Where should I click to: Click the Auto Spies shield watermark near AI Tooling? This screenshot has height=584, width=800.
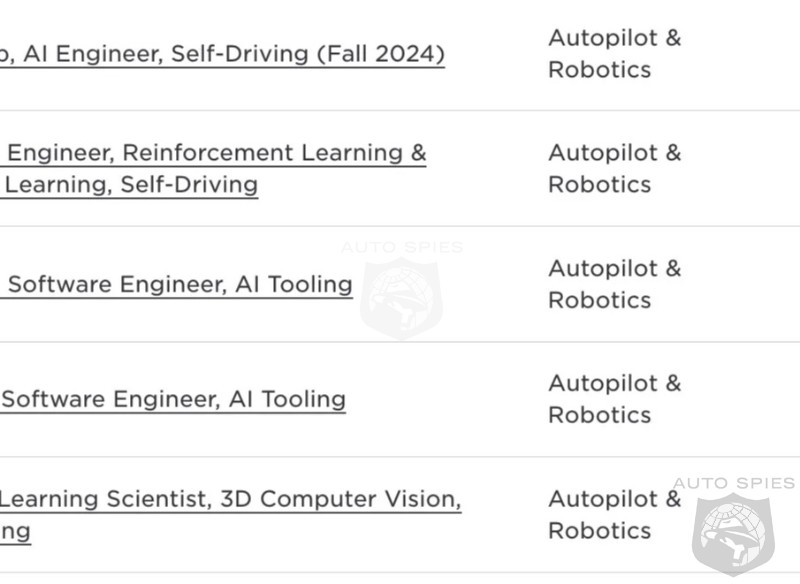[x=402, y=299]
